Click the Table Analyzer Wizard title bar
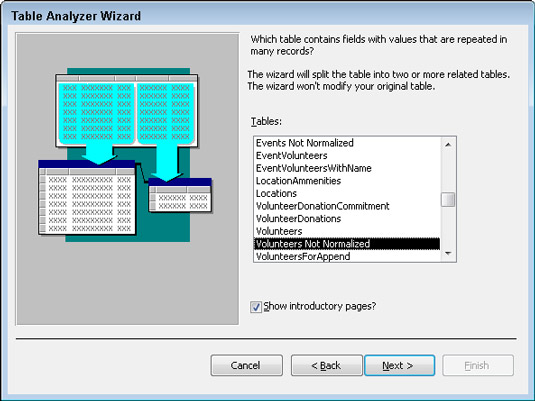This screenshot has height=401, width=535. [x=268, y=16]
